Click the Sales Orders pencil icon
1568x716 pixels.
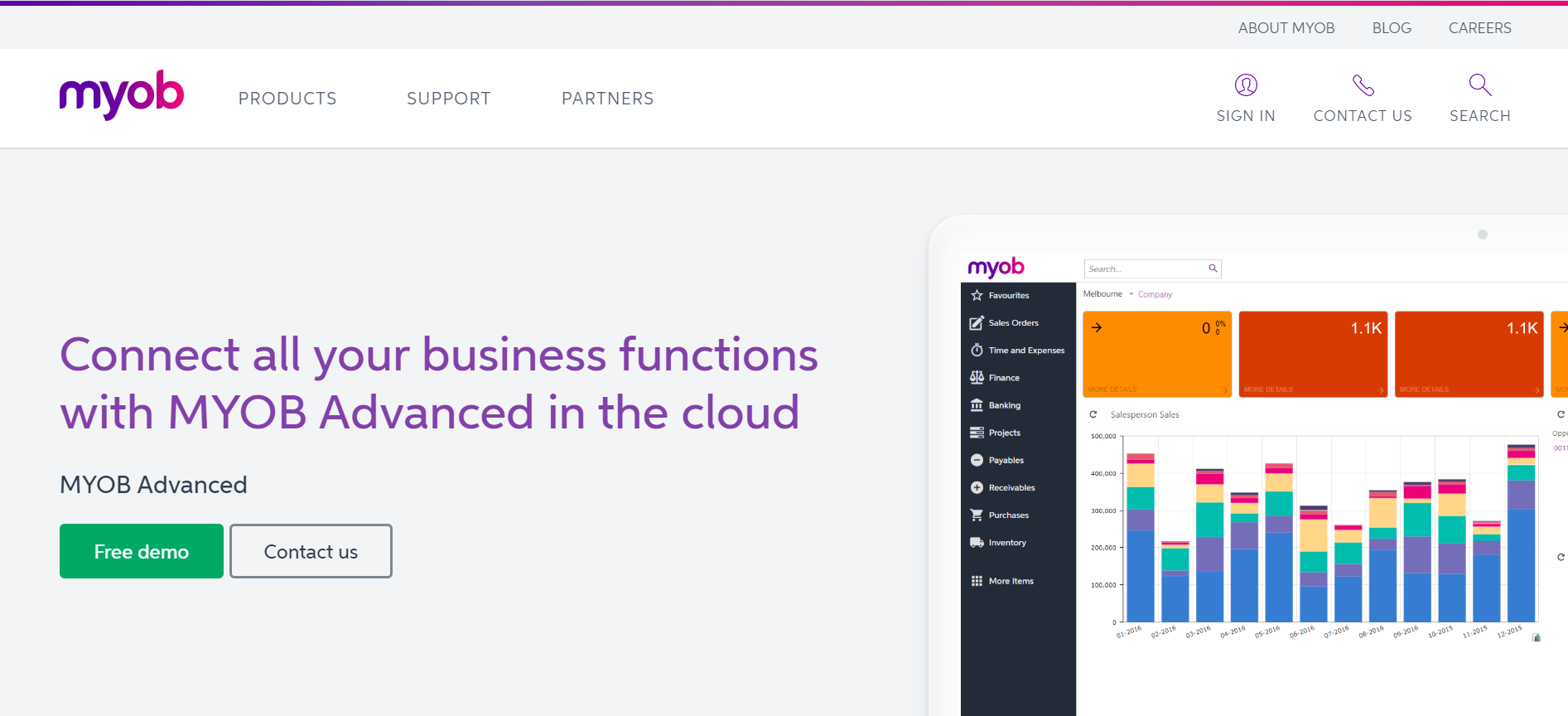977,323
